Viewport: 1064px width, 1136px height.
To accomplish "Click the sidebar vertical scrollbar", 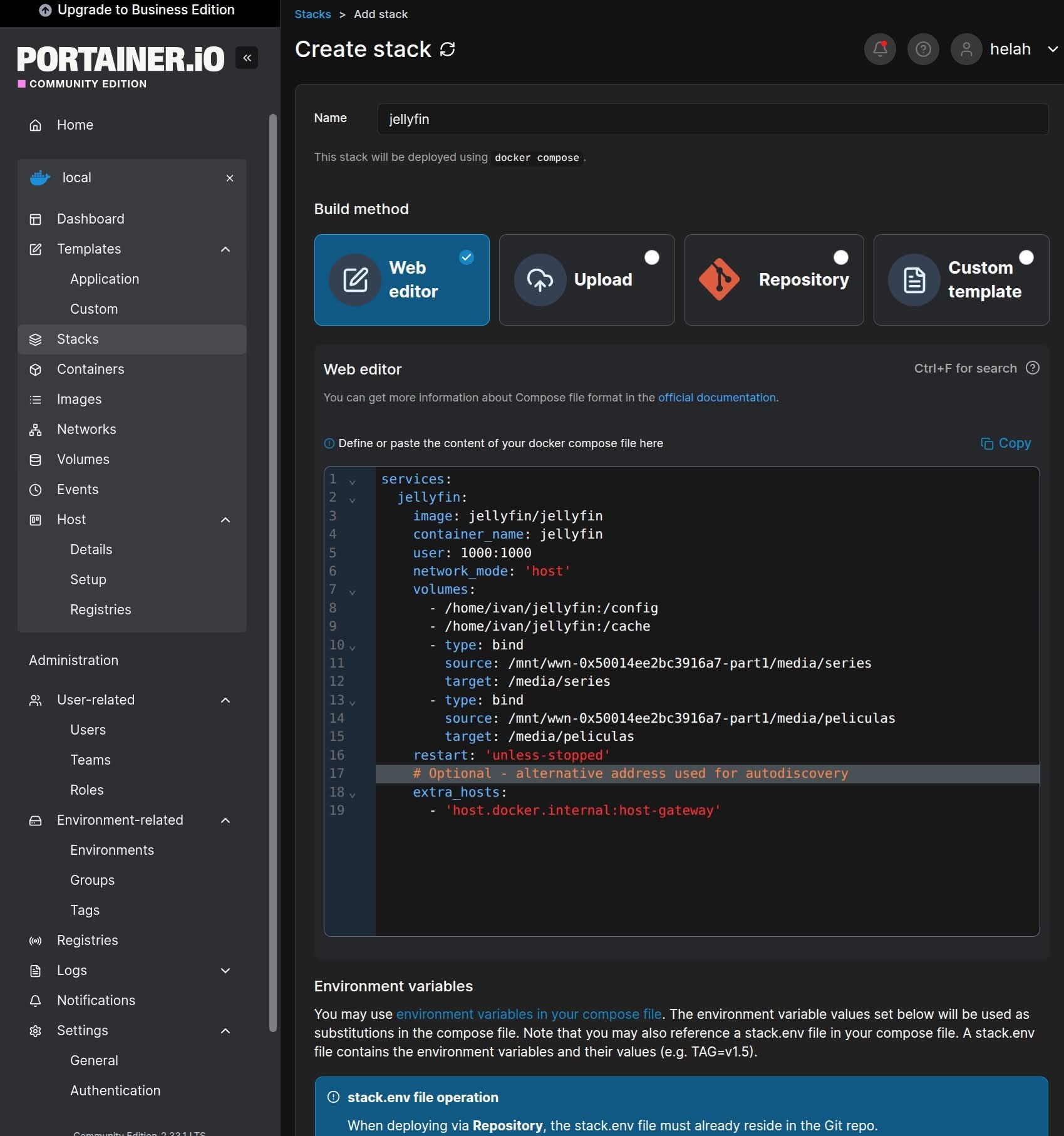I will coord(272,572).
